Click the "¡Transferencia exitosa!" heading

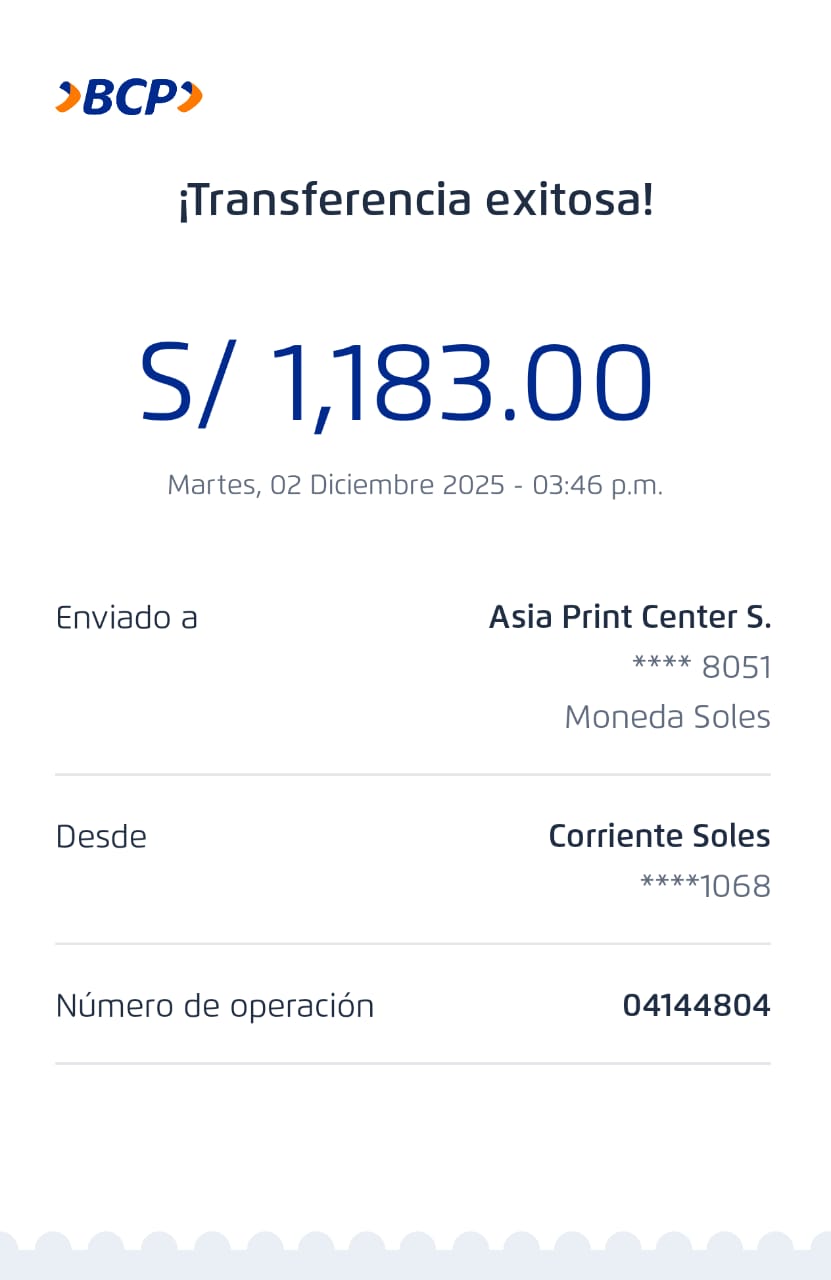click(415, 200)
